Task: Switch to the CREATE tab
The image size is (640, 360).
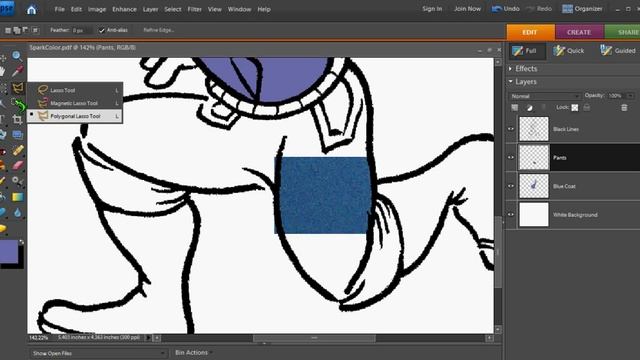Action: [x=579, y=32]
